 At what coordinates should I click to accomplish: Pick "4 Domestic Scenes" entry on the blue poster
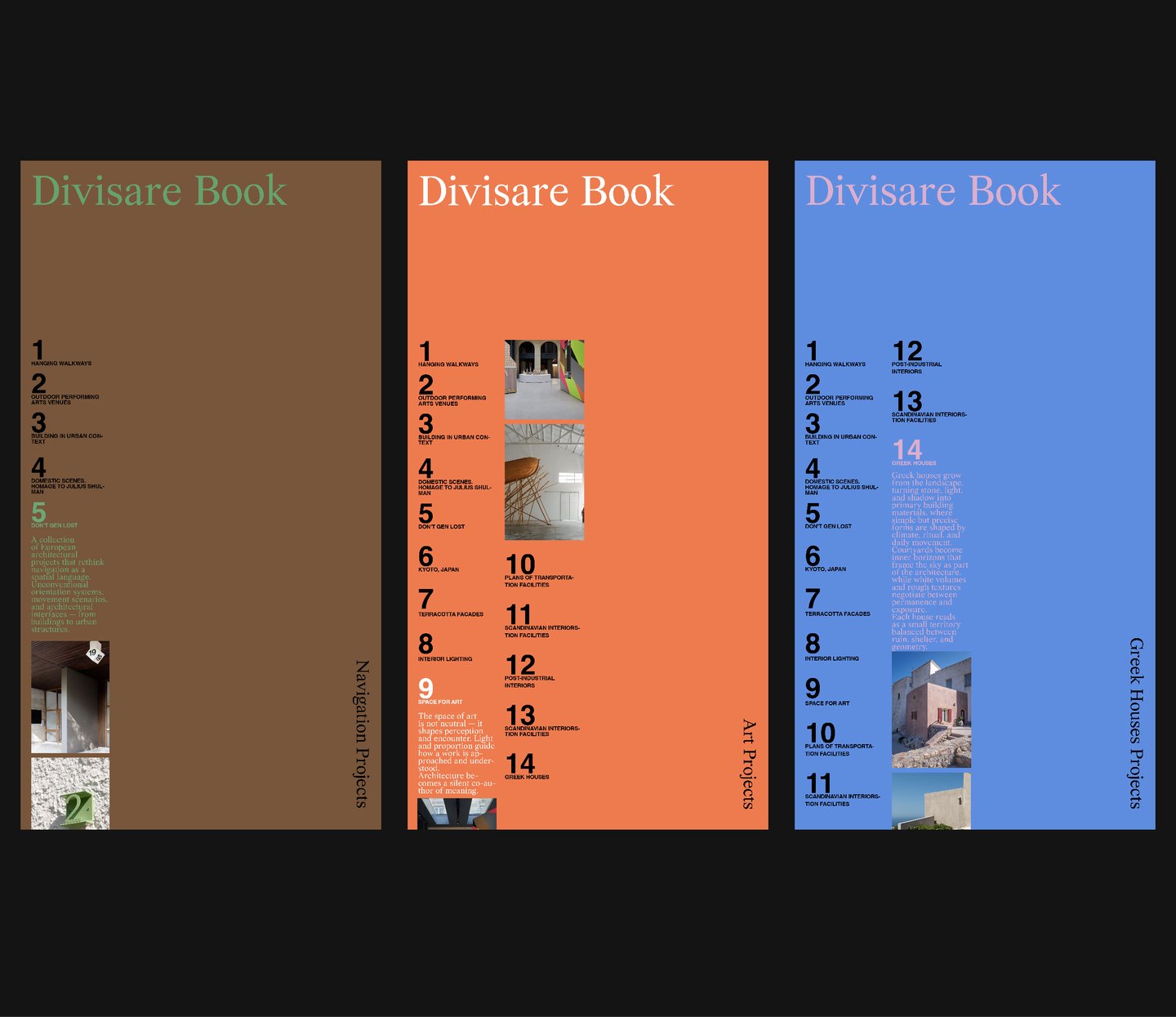[842, 476]
